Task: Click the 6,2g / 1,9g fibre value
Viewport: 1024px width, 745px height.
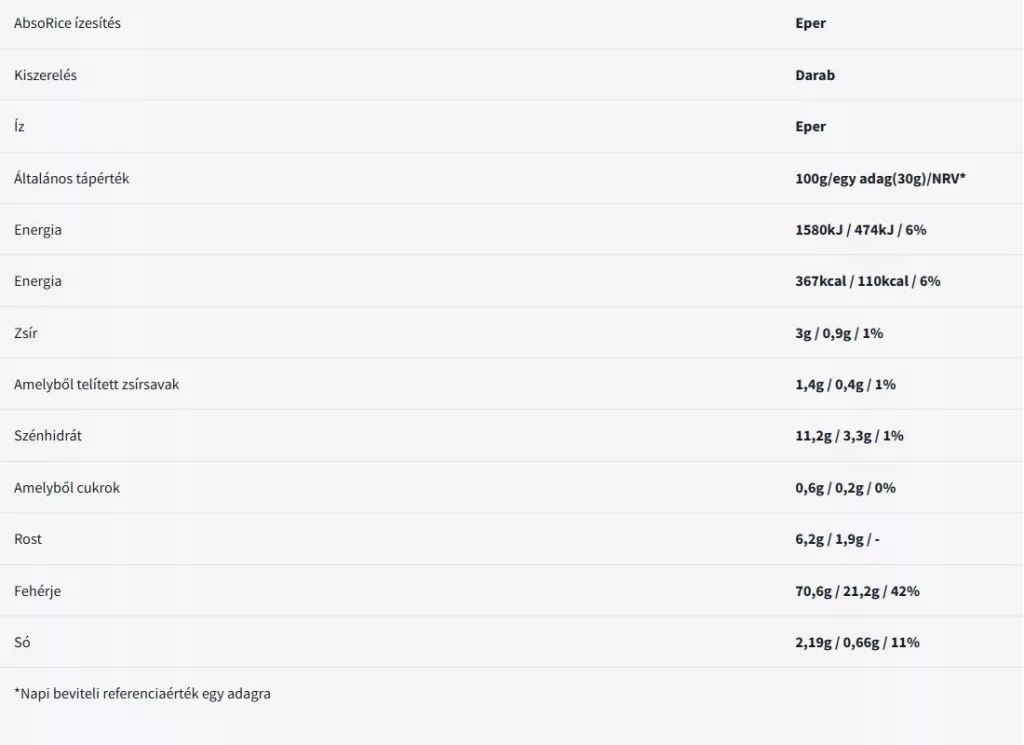Action: point(837,539)
